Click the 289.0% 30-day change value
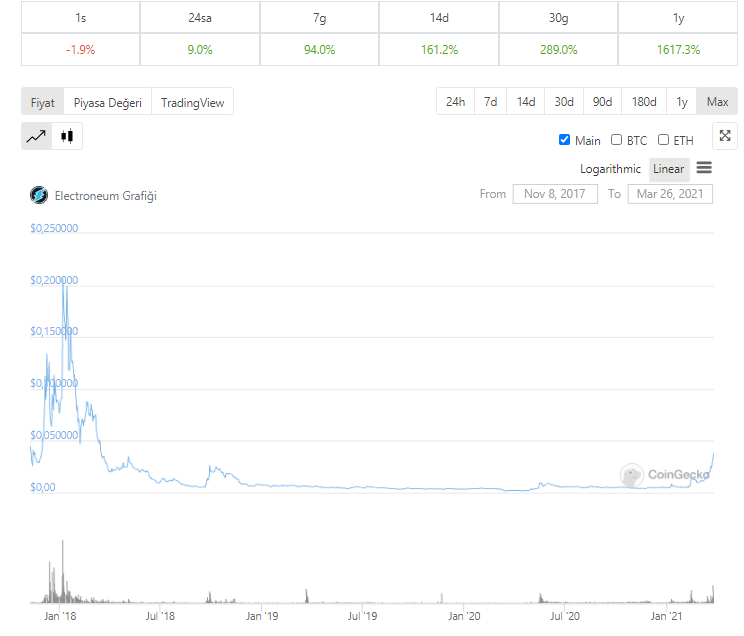The height and width of the screenshot is (636, 744). [558, 49]
